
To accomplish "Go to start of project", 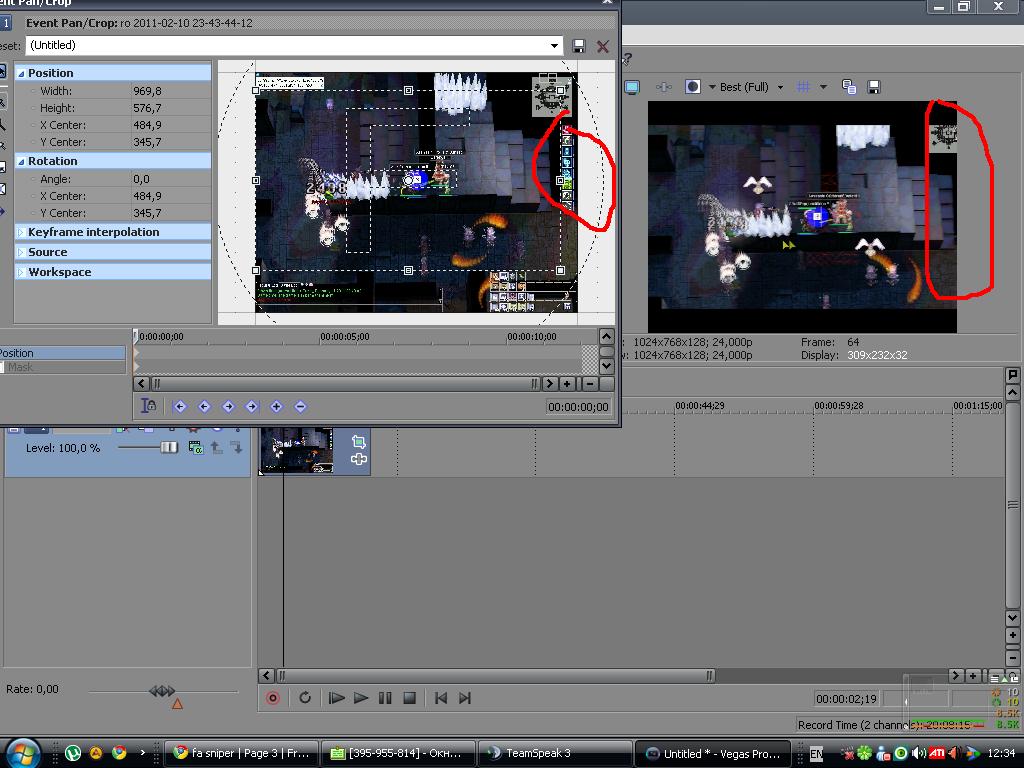I will click(441, 698).
